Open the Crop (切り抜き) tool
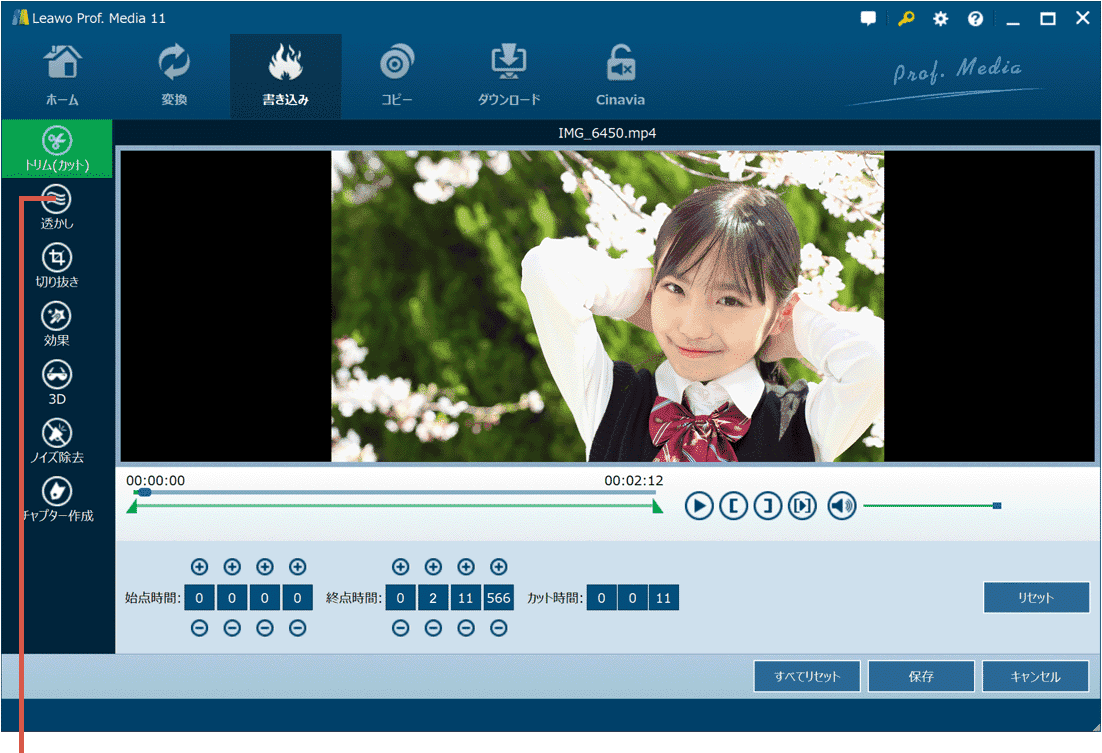 click(57, 266)
